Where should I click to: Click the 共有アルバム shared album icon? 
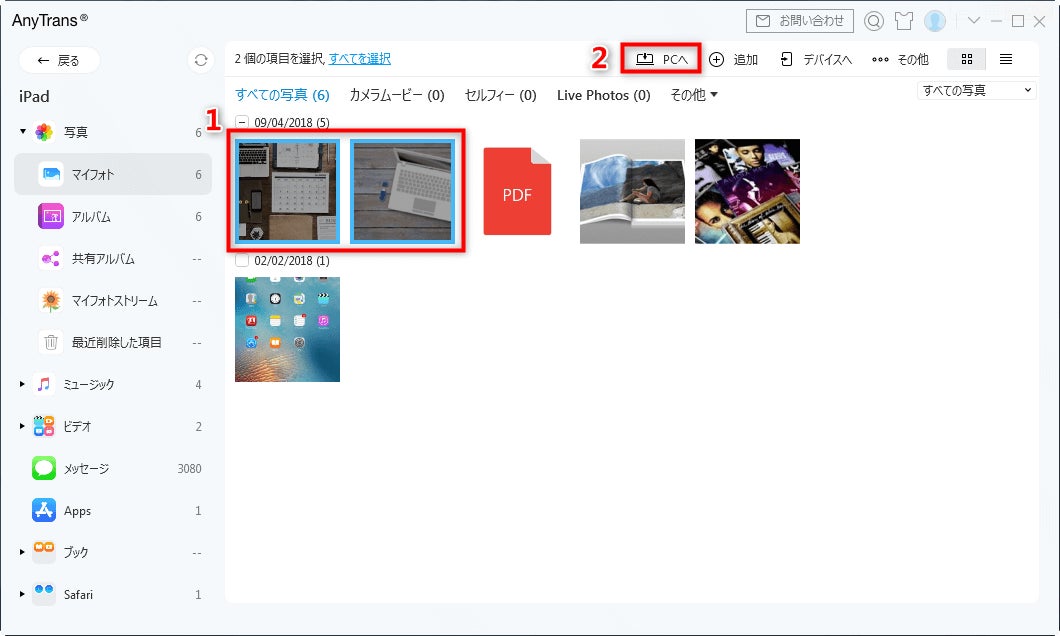click(51, 258)
